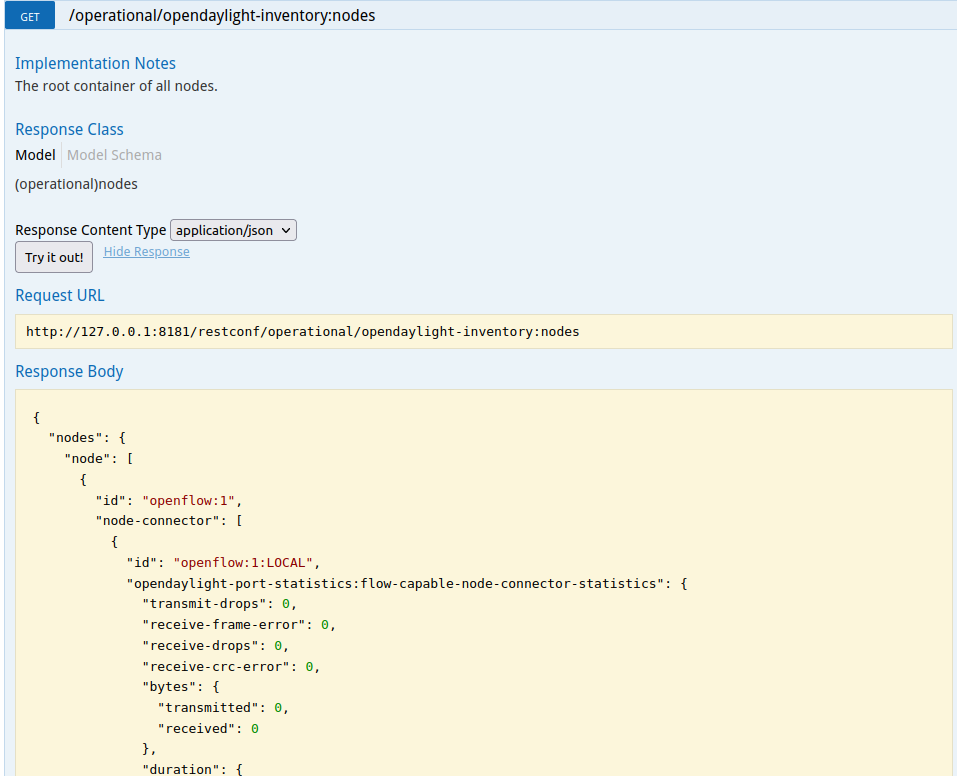Click the "node-connector" key in the response
This screenshot has width=957, height=776.
point(157,520)
